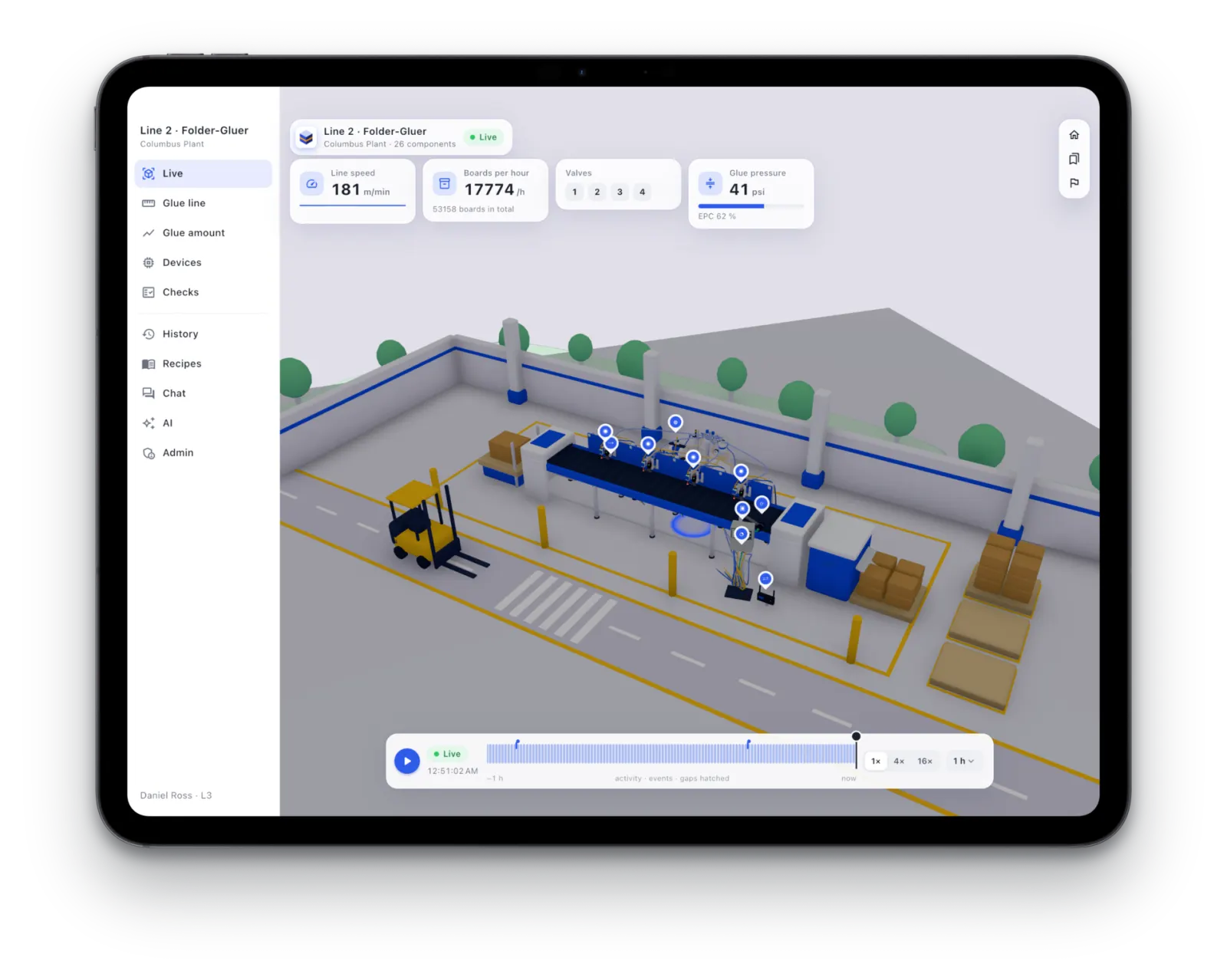Open History section

(x=202, y=334)
